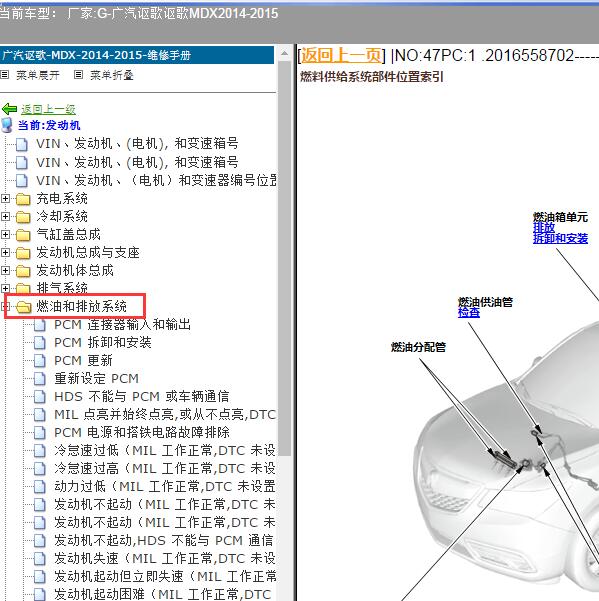The width and height of the screenshot is (599, 601).
Task: Click the open 燃油和排放系统 folder icon
Action: tap(24, 307)
